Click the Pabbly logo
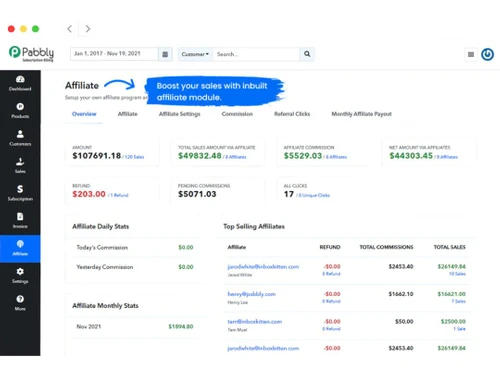The width and height of the screenshot is (500, 375). click(x=31, y=54)
